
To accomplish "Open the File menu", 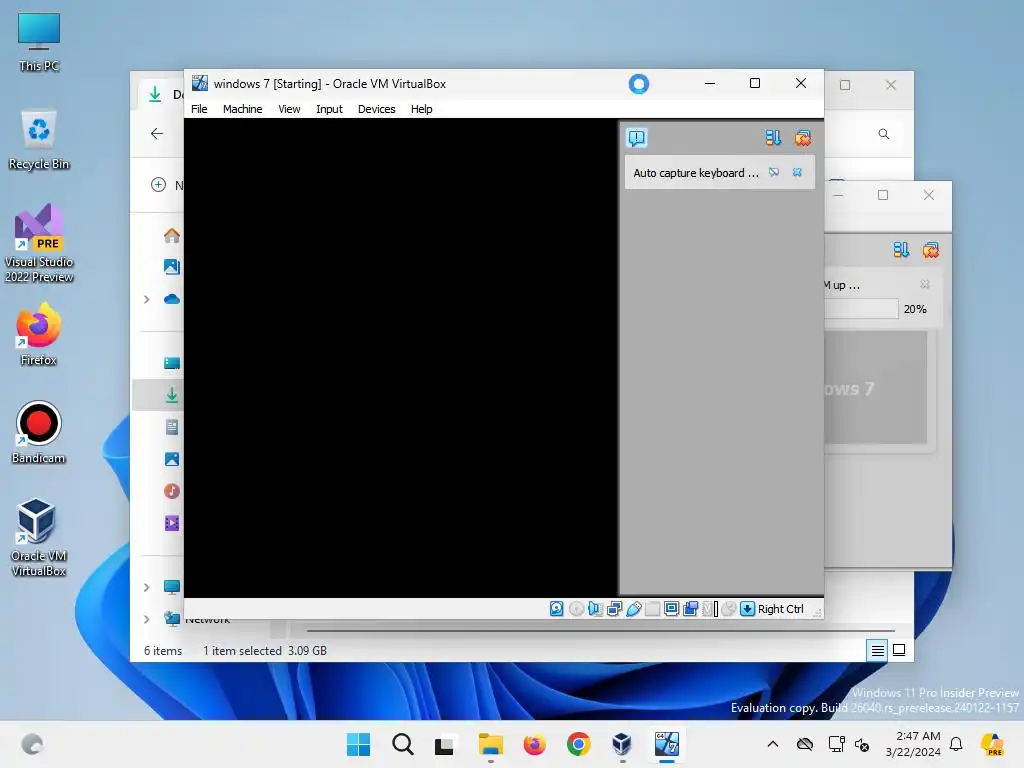I will coord(199,109).
